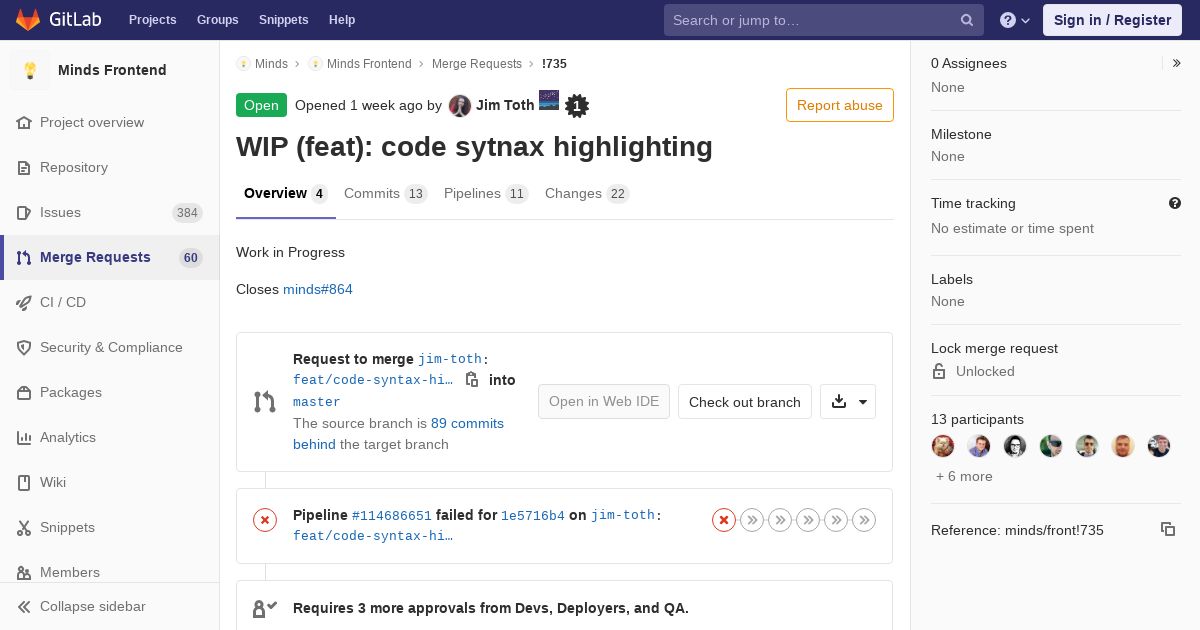Viewport: 1200px width, 630px height.
Task: Click the Report abuse button
Action: pos(840,105)
